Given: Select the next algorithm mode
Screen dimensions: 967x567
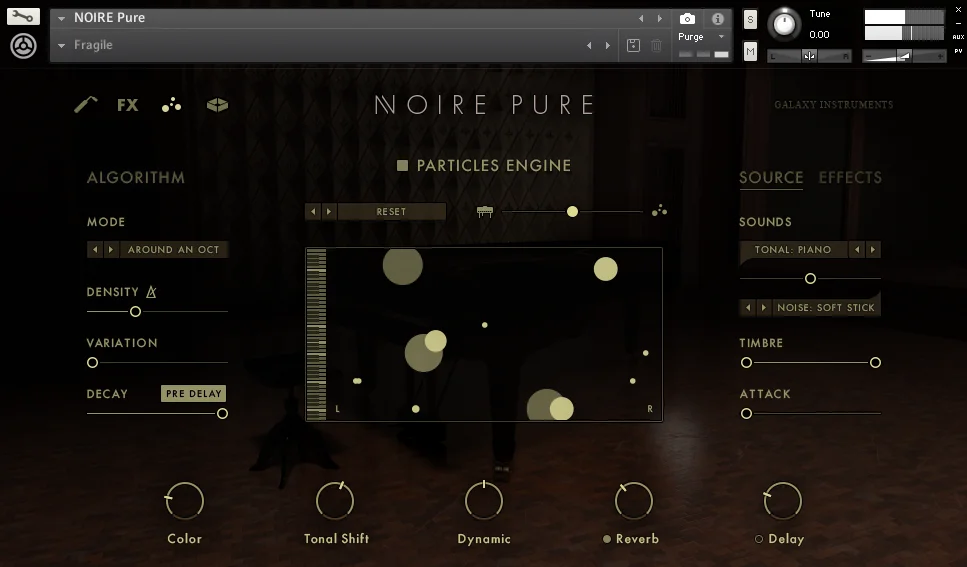Looking at the screenshot, I should click(111, 249).
